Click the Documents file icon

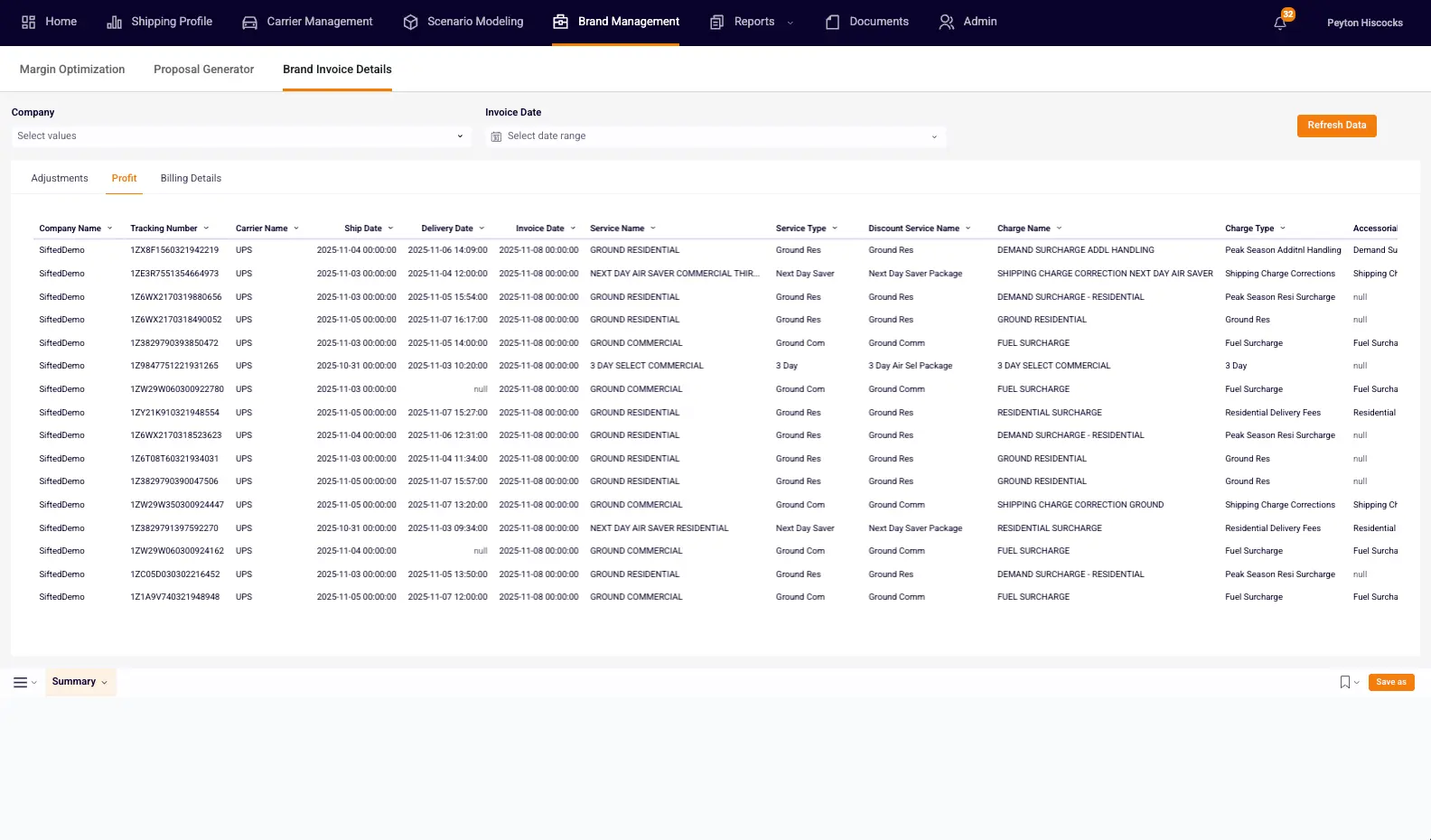click(x=832, y=22)
